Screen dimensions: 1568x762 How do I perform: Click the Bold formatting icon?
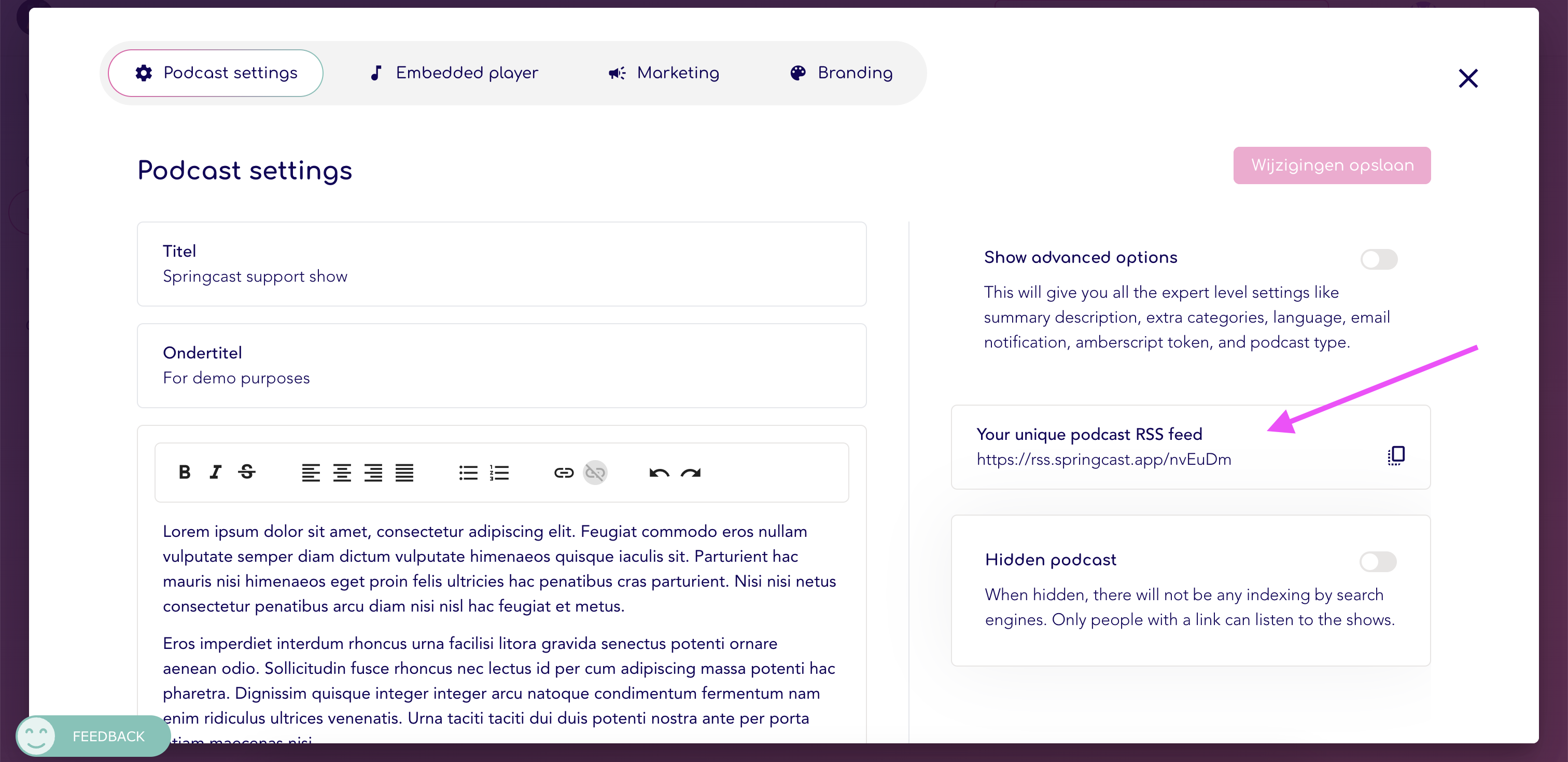click(185, 472)
